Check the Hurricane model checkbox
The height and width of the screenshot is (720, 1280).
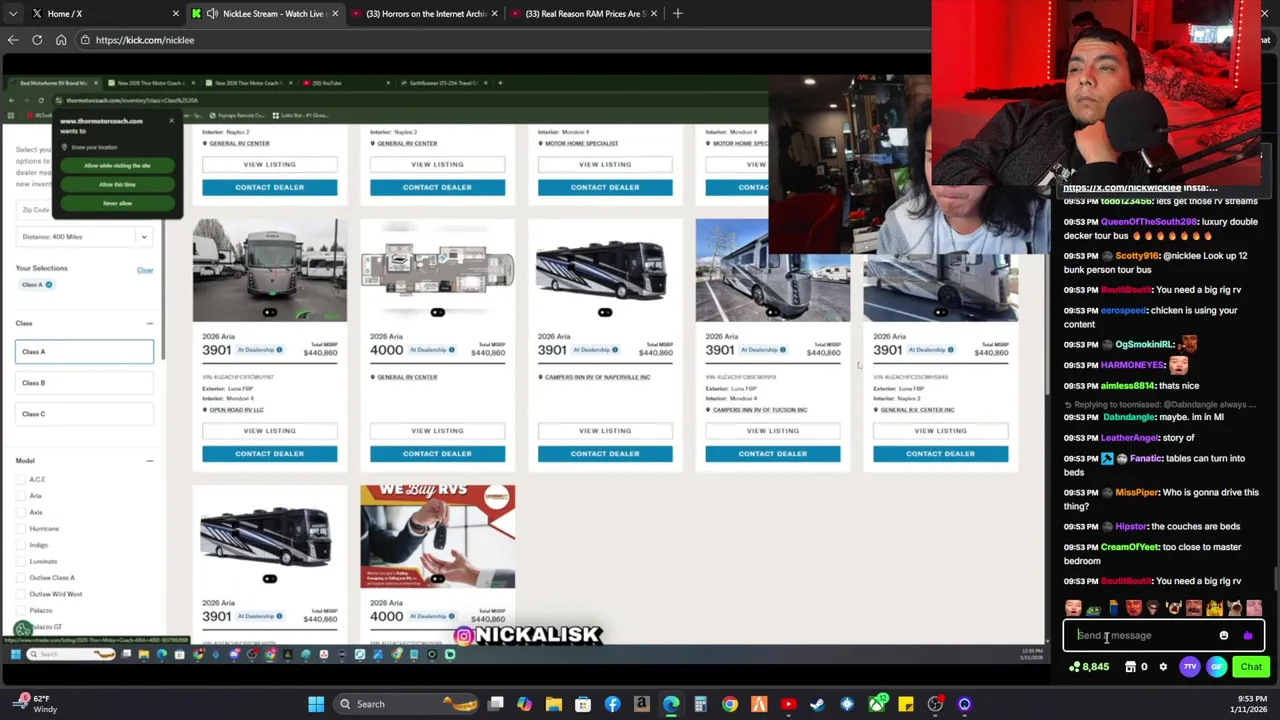point(21,528)
